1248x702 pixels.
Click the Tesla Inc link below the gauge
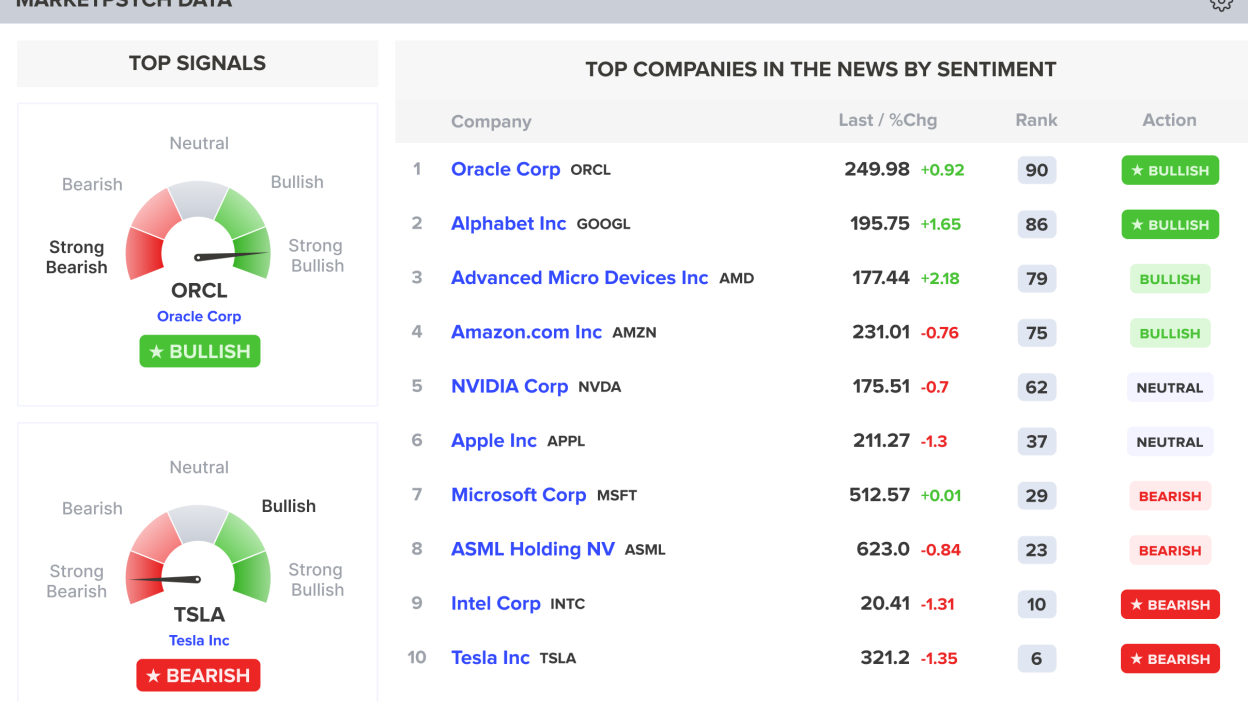(199, 641)
